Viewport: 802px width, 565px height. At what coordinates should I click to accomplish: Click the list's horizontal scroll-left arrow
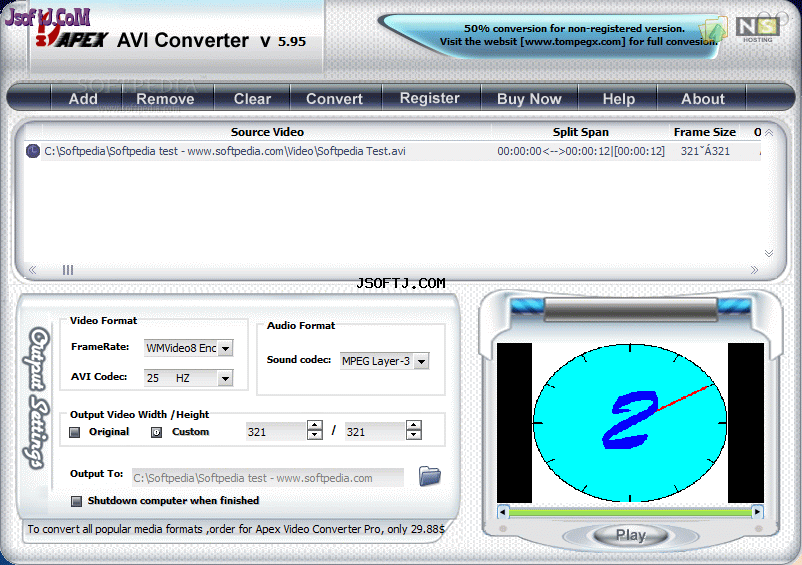pyautogui.click(x=32, y=270)
